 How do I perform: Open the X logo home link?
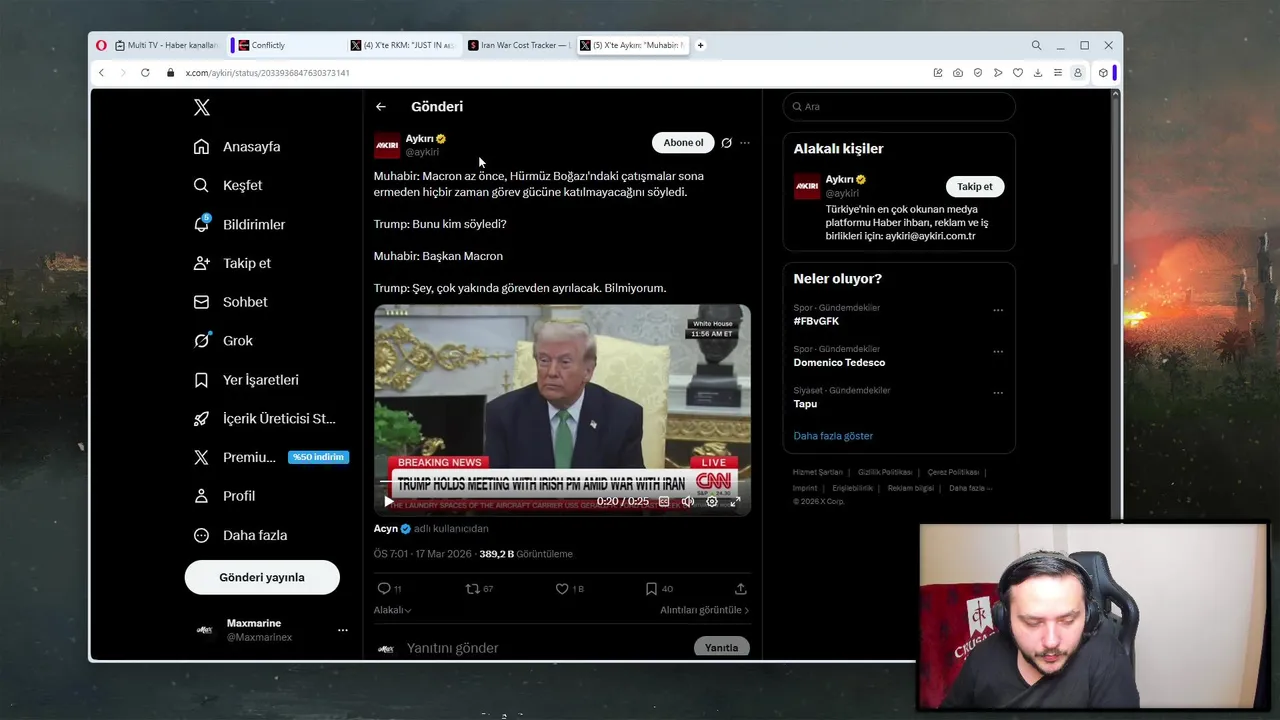[201, 108]
